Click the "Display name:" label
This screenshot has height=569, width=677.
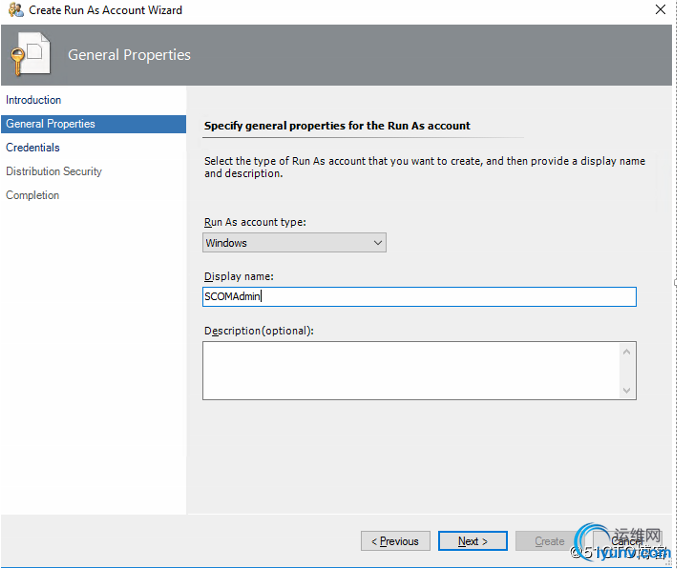(x=239, y=276)
